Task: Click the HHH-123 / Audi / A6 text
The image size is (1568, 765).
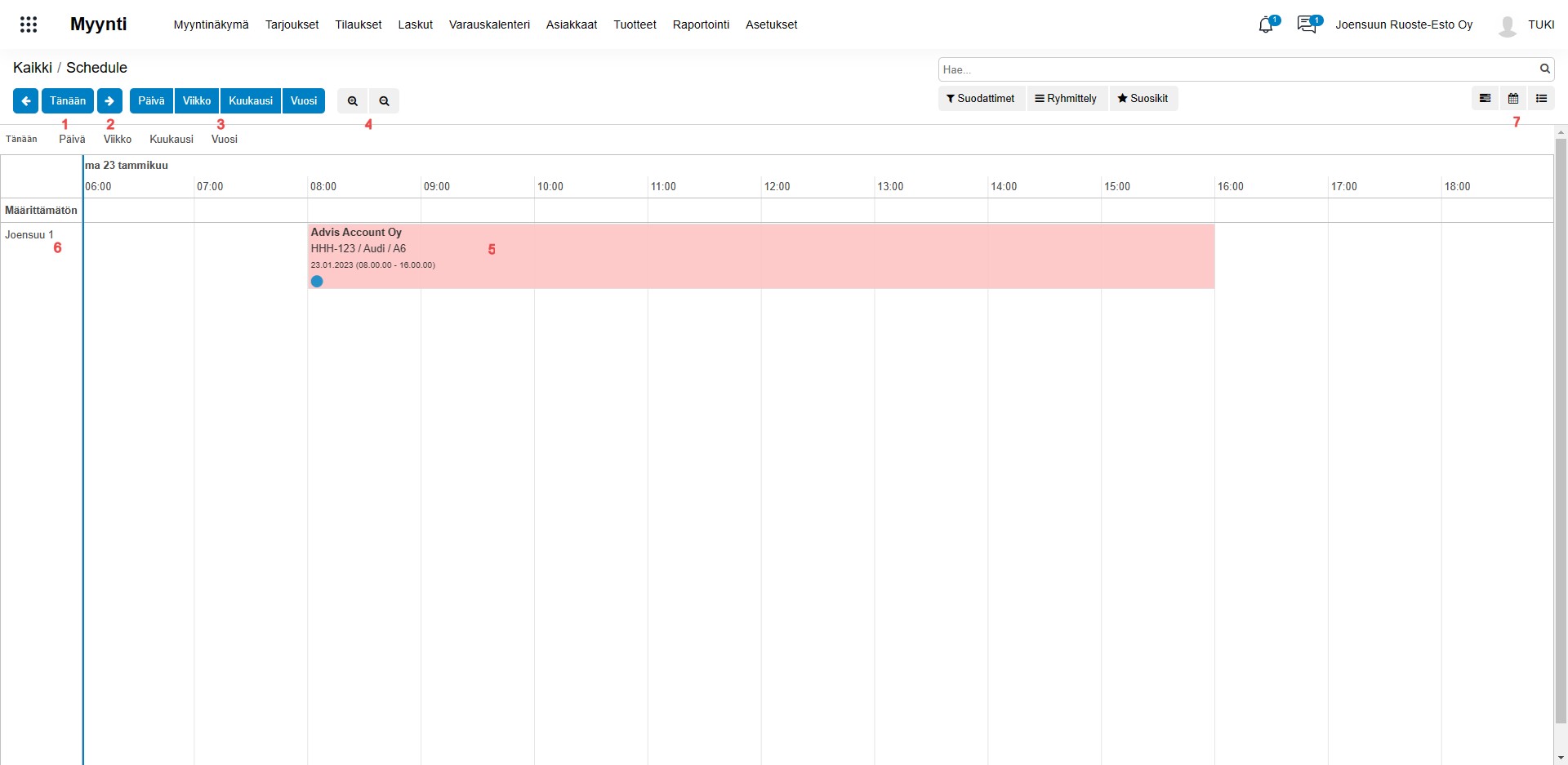Action: click(x=358, y=248)
